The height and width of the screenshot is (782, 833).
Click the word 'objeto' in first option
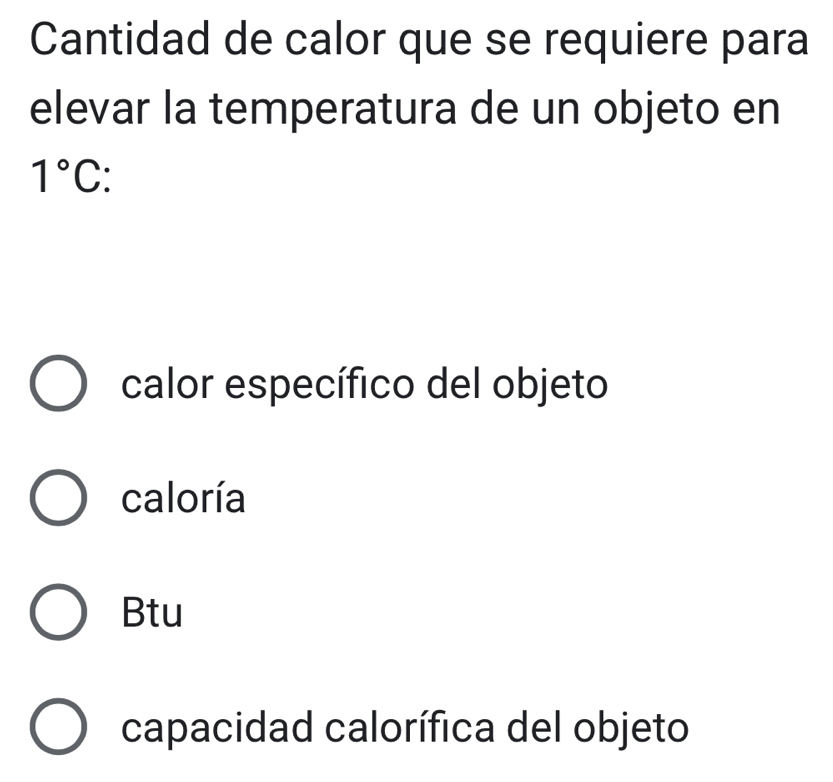click(550, 385)
